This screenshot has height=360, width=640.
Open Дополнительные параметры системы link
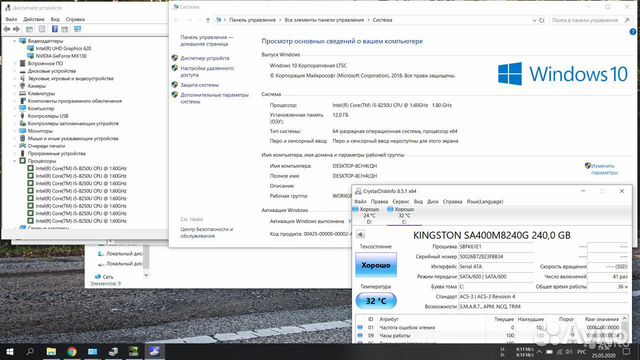[x=214, y=98]
